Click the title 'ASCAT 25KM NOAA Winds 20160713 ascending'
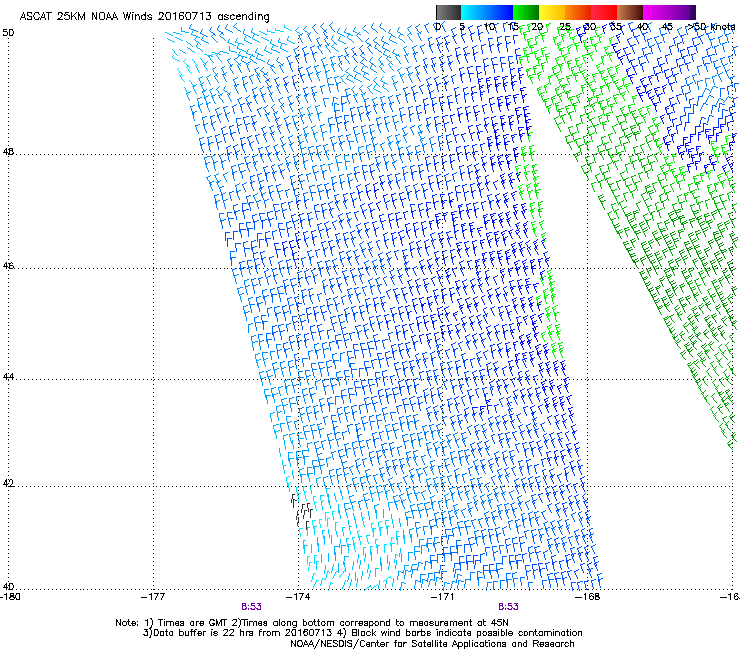 [144, 17]
